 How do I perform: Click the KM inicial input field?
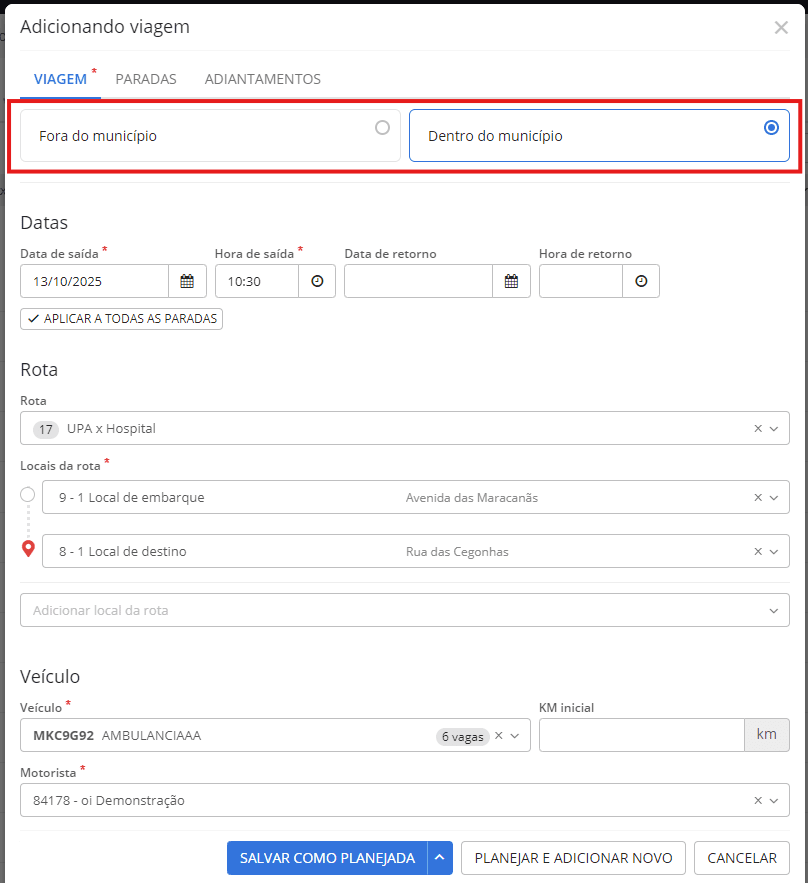point(641,735)
